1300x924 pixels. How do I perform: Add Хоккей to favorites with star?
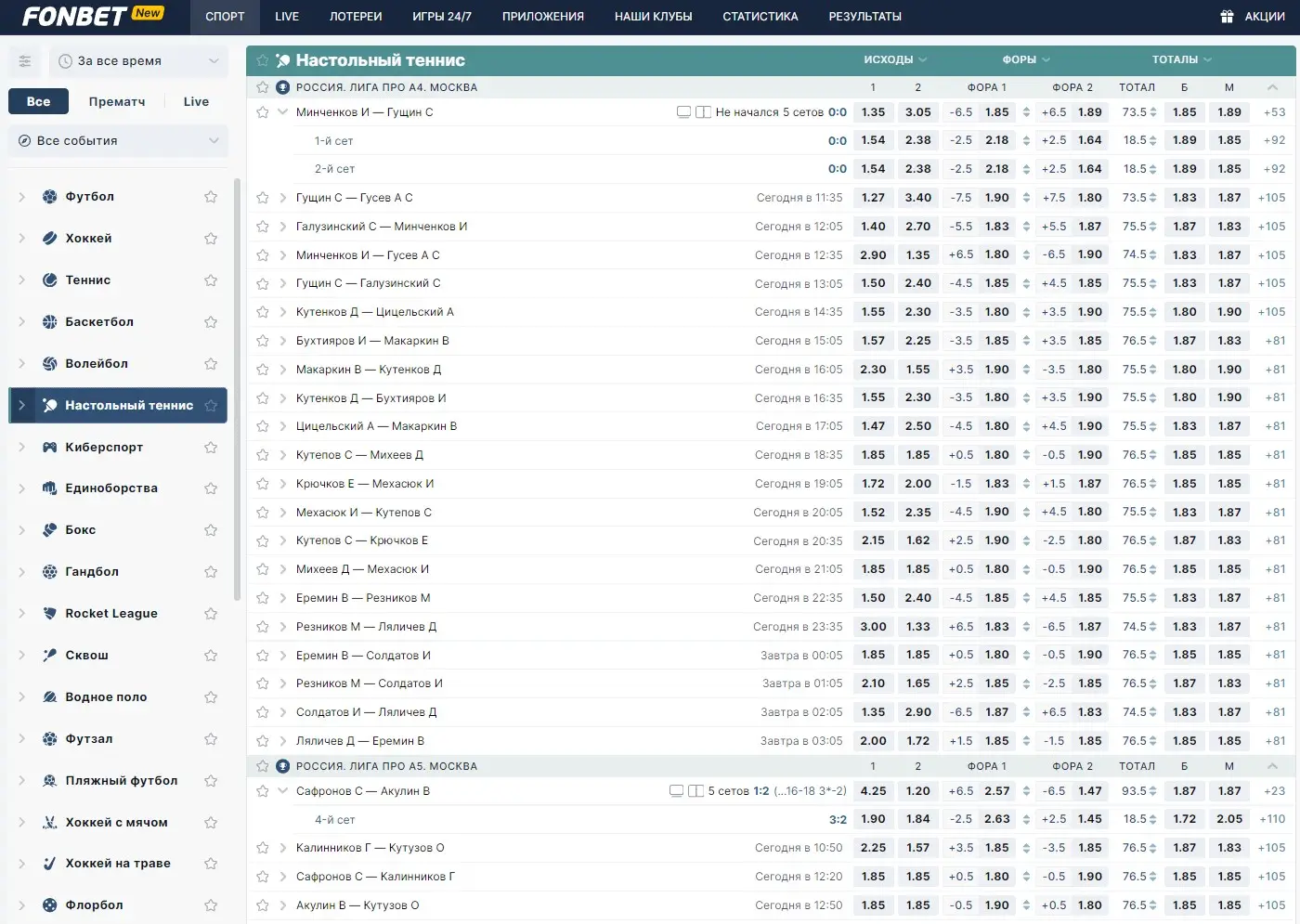[211, 239]
